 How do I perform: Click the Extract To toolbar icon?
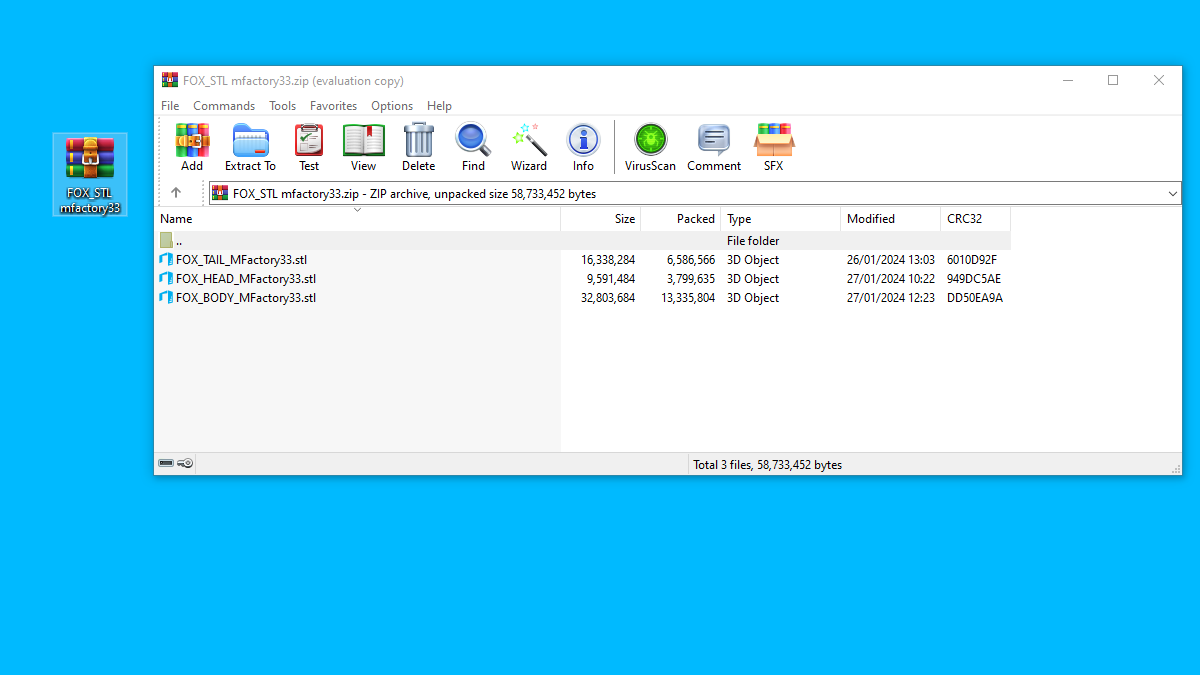pyautogui.click(x=250, y=147)
